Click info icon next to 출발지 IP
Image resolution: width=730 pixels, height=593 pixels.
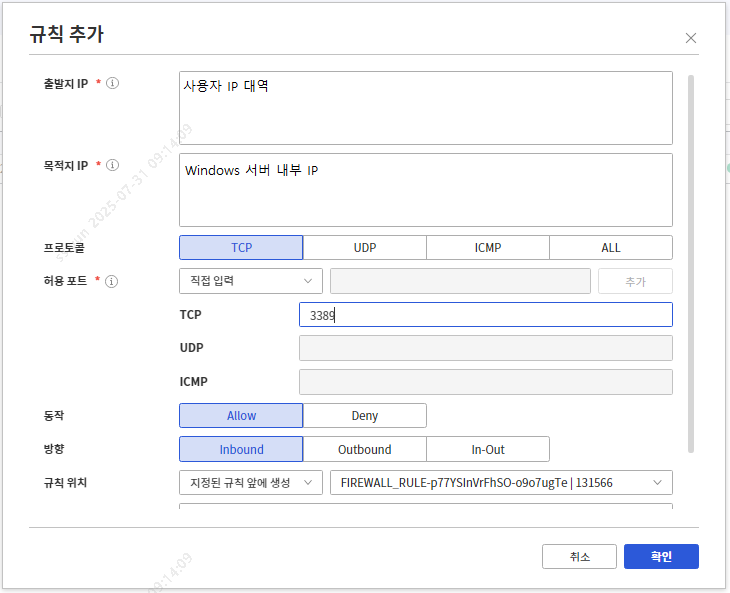pos(112,83)
